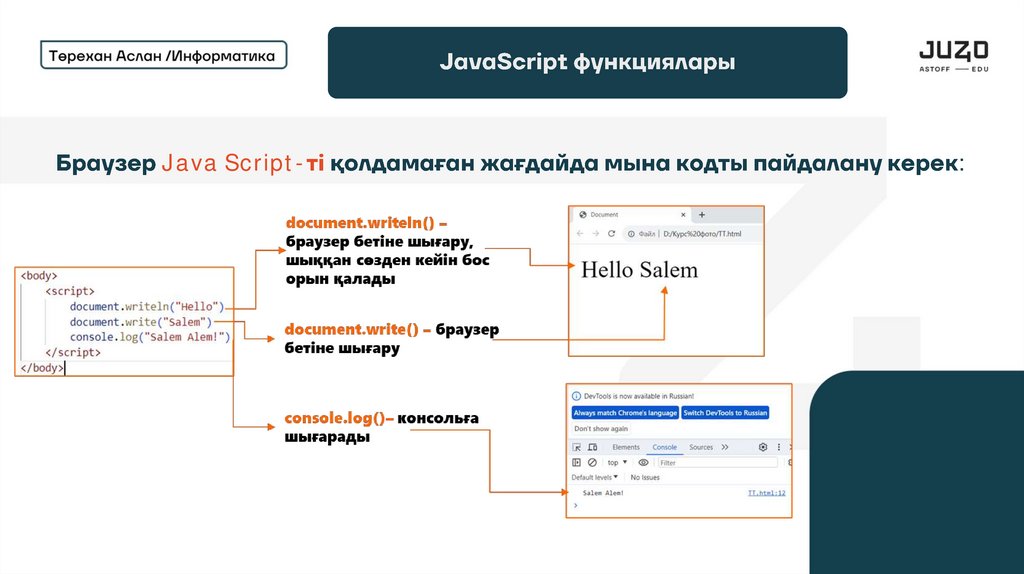Open the Default levels dropdown

click(594, 477)
